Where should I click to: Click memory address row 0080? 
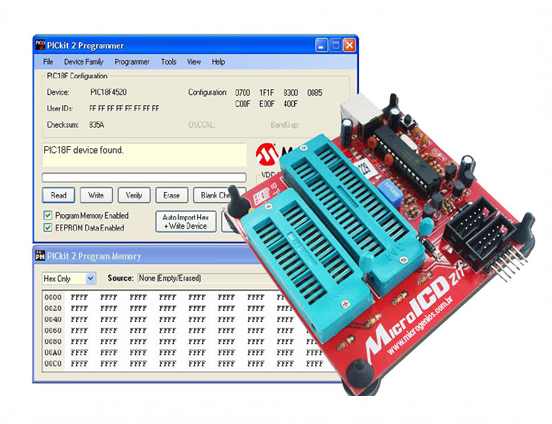point(53,342)
